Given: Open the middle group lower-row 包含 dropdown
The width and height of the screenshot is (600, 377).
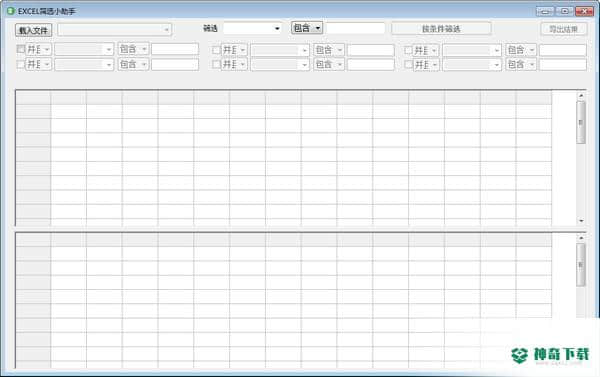Looking at the screenshot, I should (x=329, y=64).
